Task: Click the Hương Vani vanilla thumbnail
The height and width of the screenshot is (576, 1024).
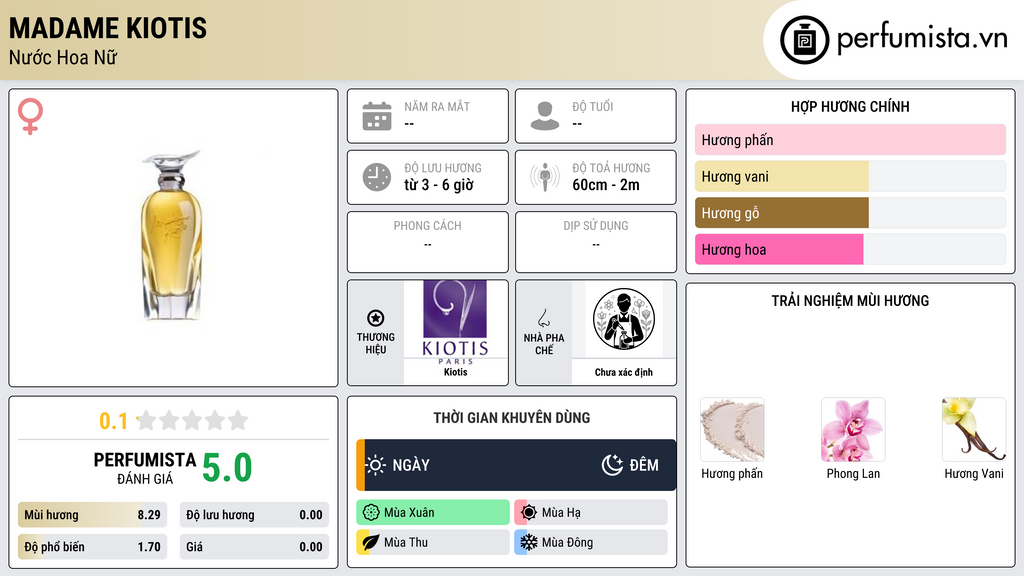Action: (x=974, y=430)
